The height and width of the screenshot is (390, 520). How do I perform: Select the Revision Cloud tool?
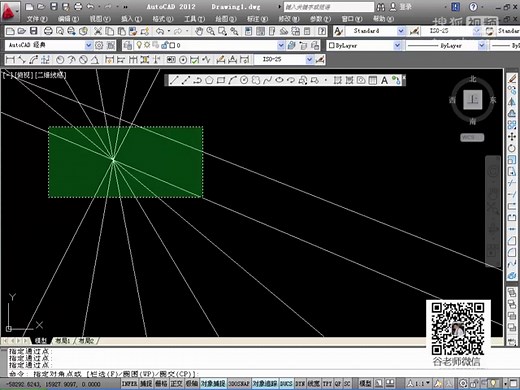point(256,80)
